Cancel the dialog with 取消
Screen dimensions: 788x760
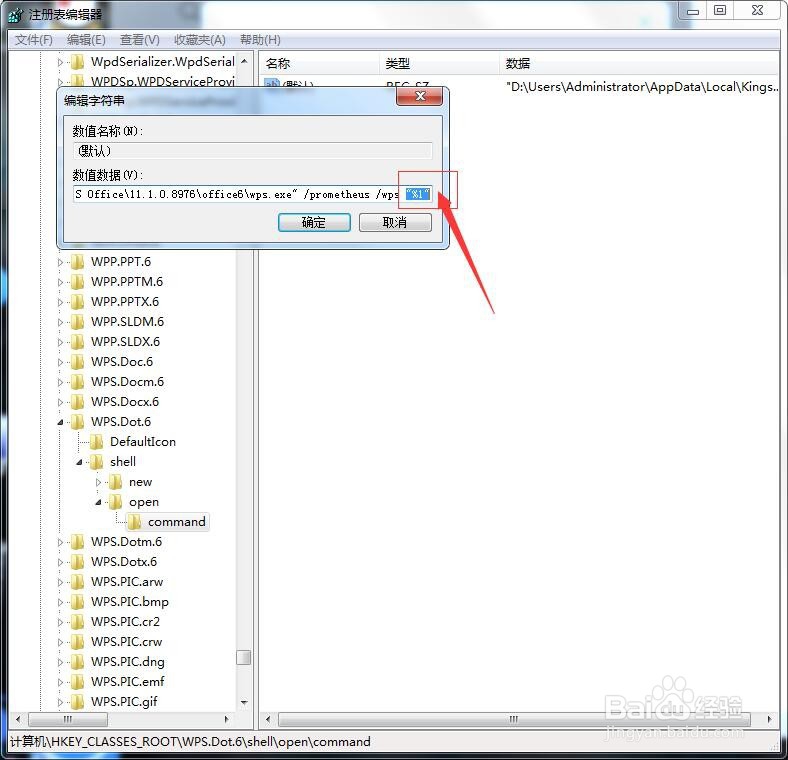coord(395,222)
